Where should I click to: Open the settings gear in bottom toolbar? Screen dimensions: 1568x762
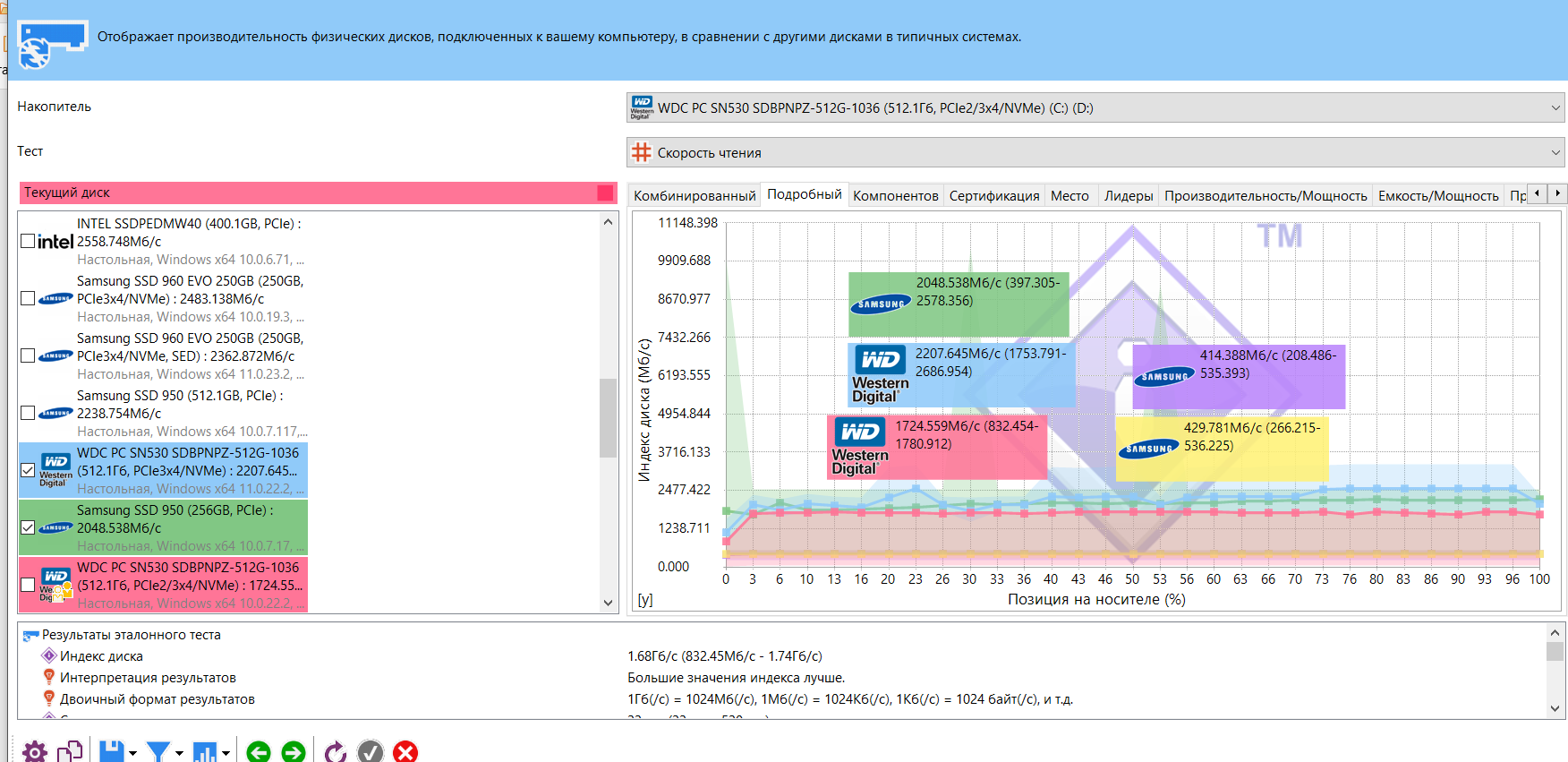tap(34, 751)
